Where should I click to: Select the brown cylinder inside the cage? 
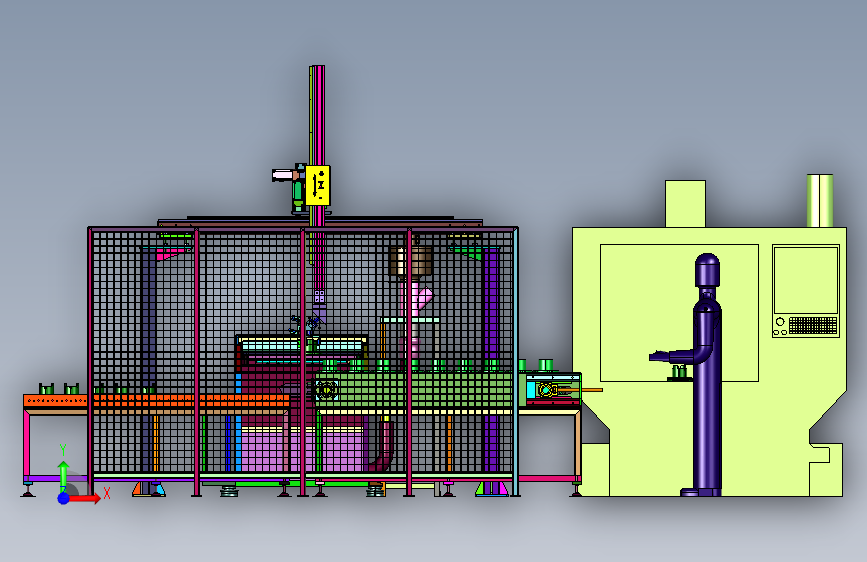411,261
